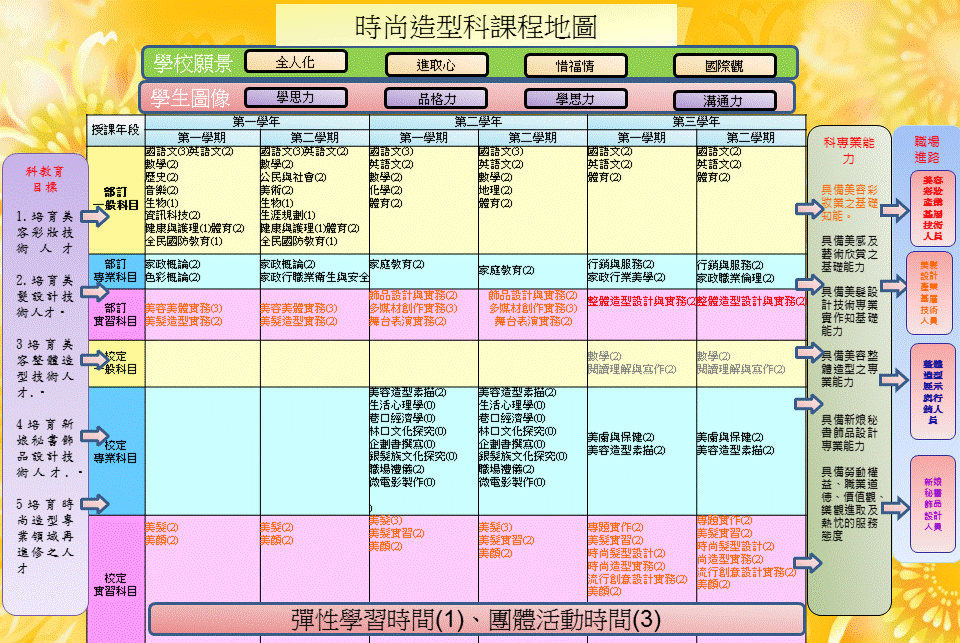960x643 pixels.
Task: Select the 地理(2) course entry
Action: pos(495,190)
